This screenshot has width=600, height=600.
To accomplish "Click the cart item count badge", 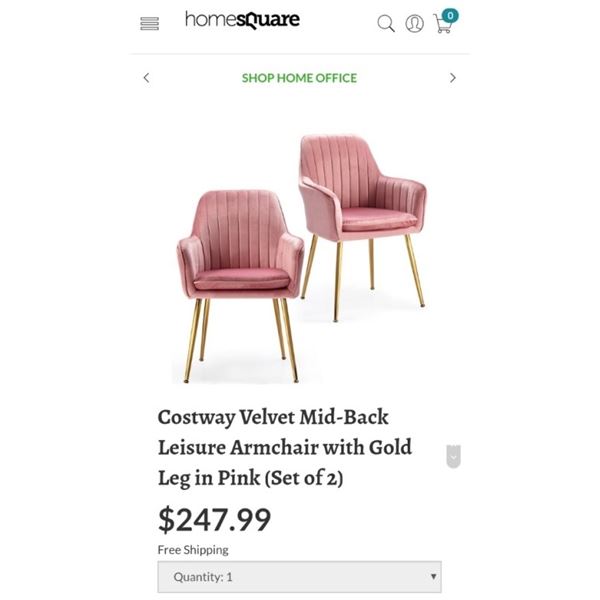I will click(450, 16).
